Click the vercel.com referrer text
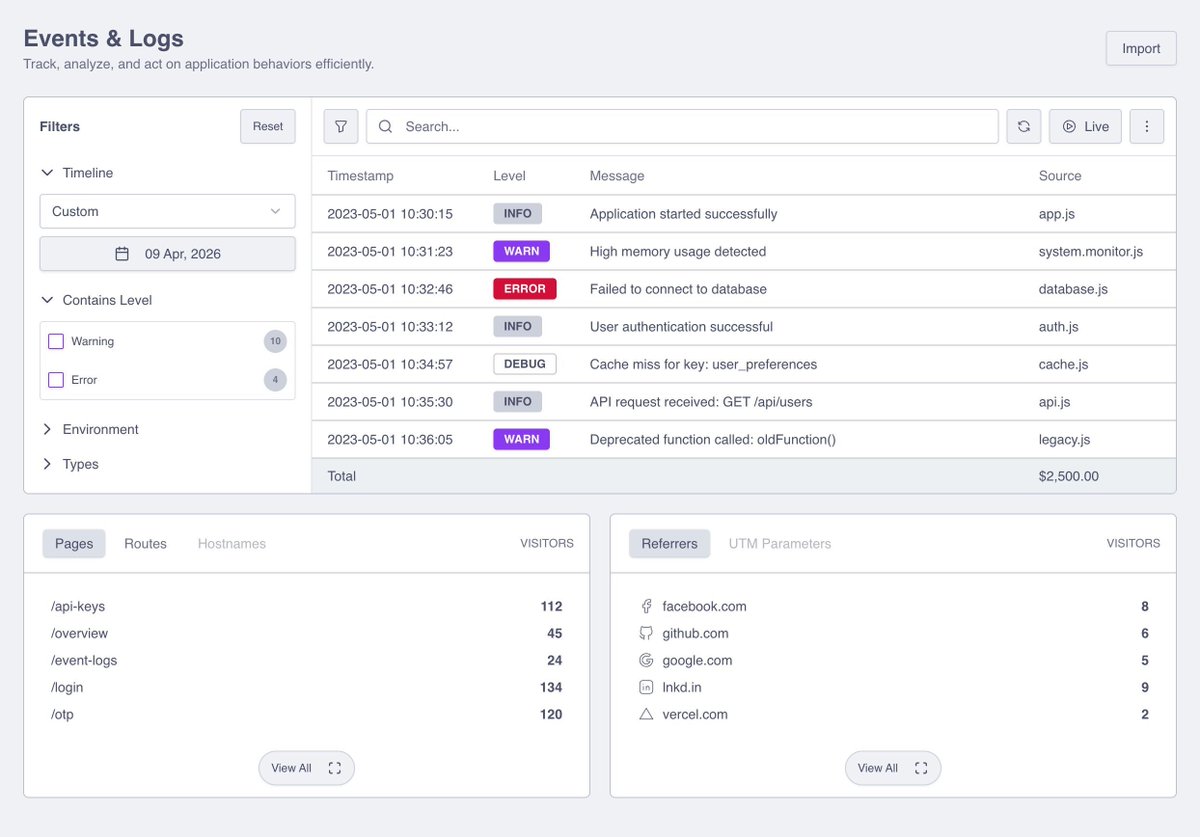This screenshot has height=837, width=1200. click(x=695, y=714)
